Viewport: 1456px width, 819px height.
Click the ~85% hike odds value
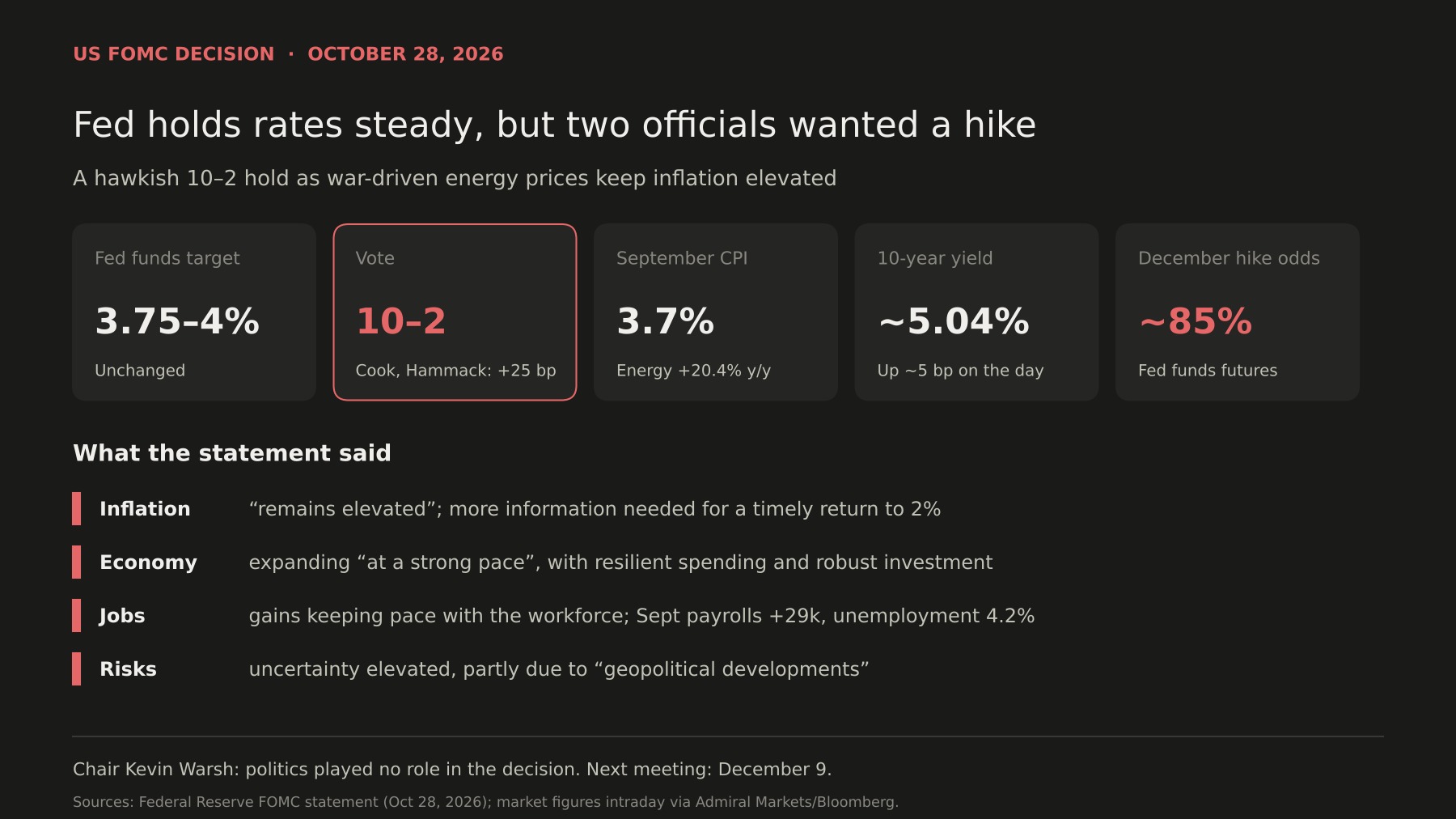(1196, 321)
